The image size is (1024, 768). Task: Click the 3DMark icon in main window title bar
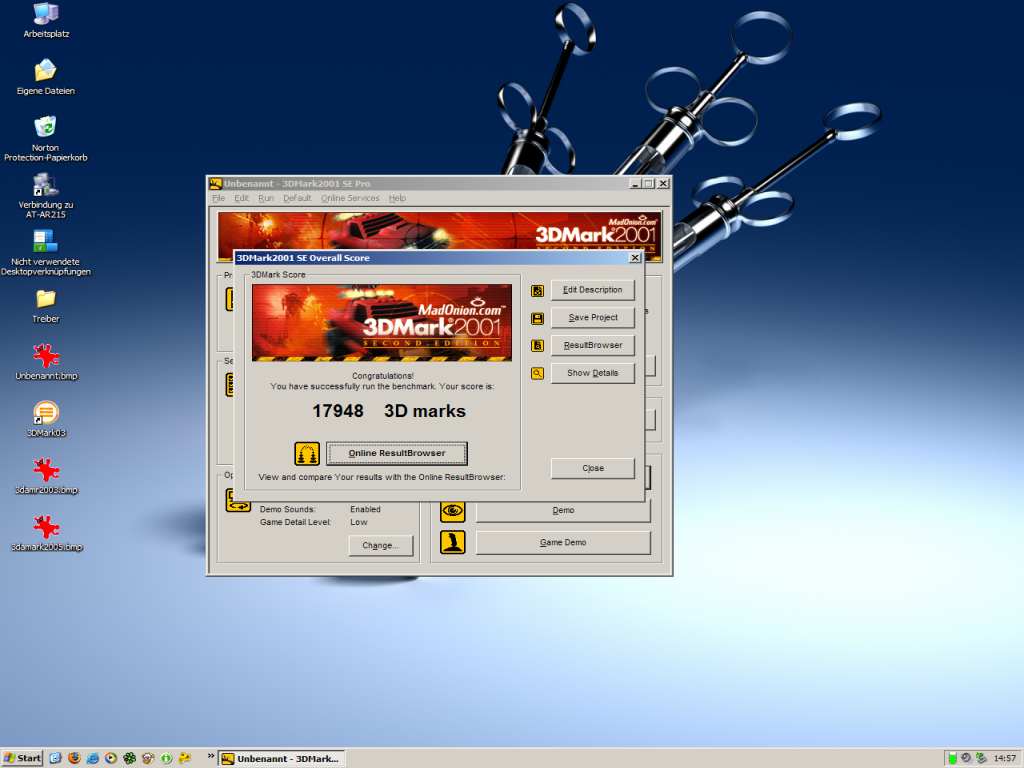(x=216, y=184)
